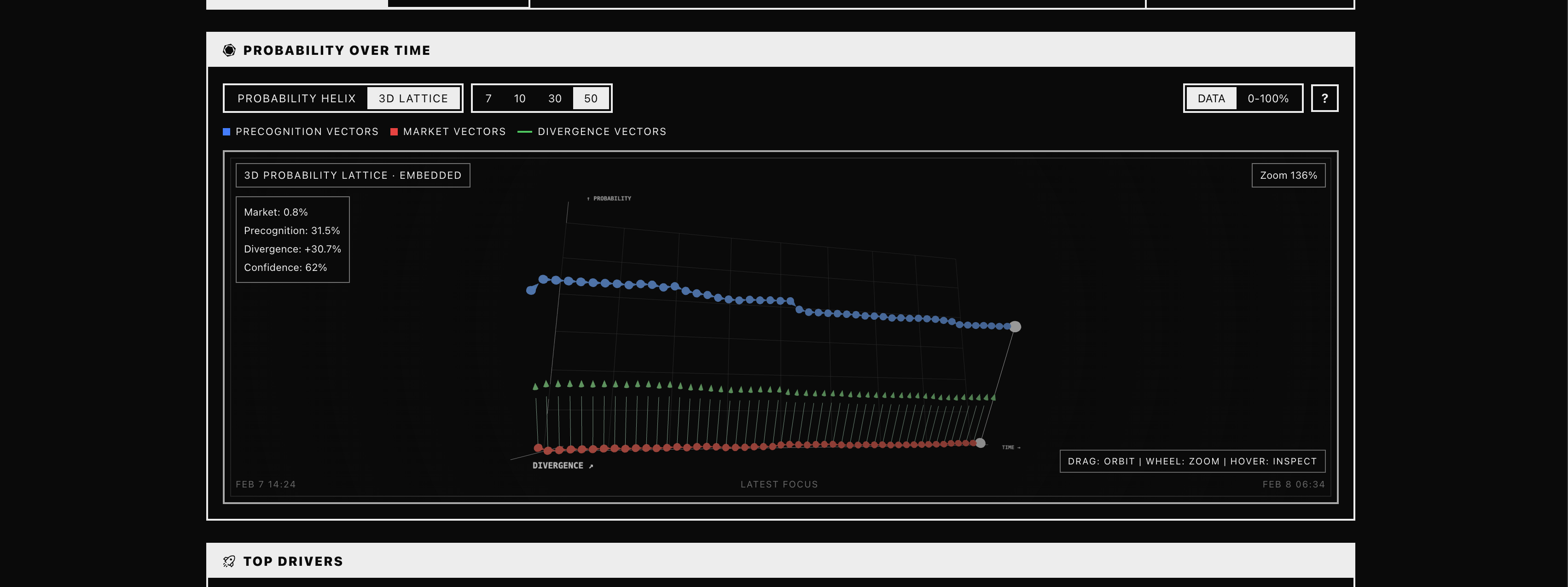Select the 3D Lattice view
Viewport: 1568px width, 587px height.
click(412, 98)
